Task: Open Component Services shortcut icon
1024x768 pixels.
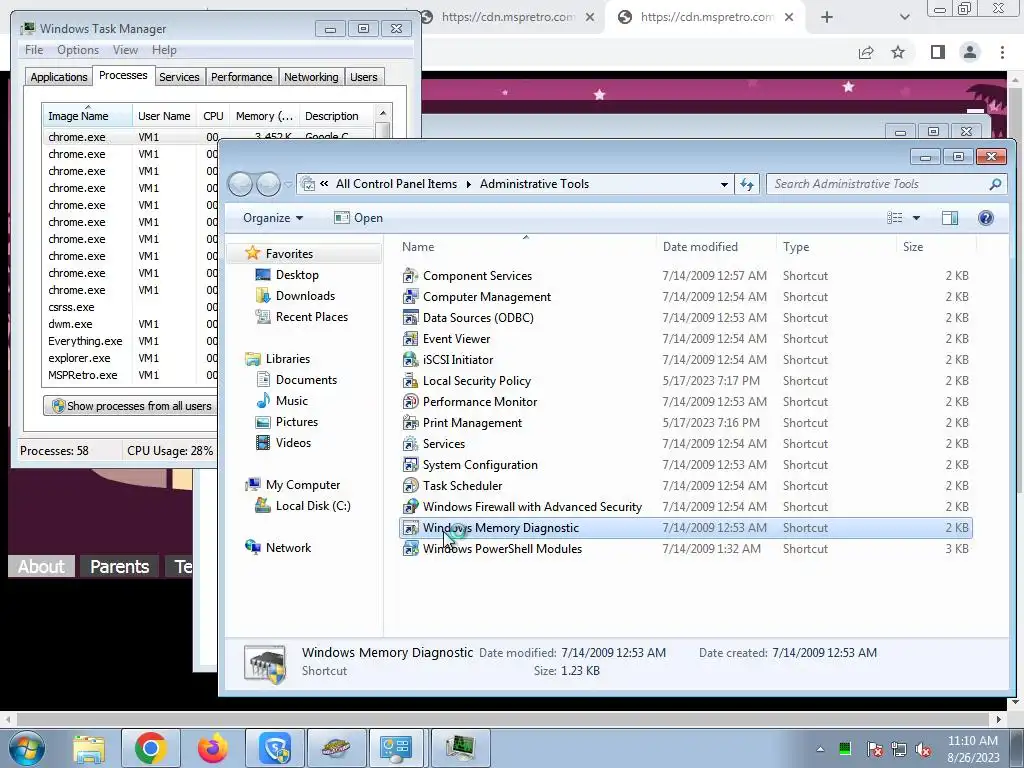Action: point(410,276)
